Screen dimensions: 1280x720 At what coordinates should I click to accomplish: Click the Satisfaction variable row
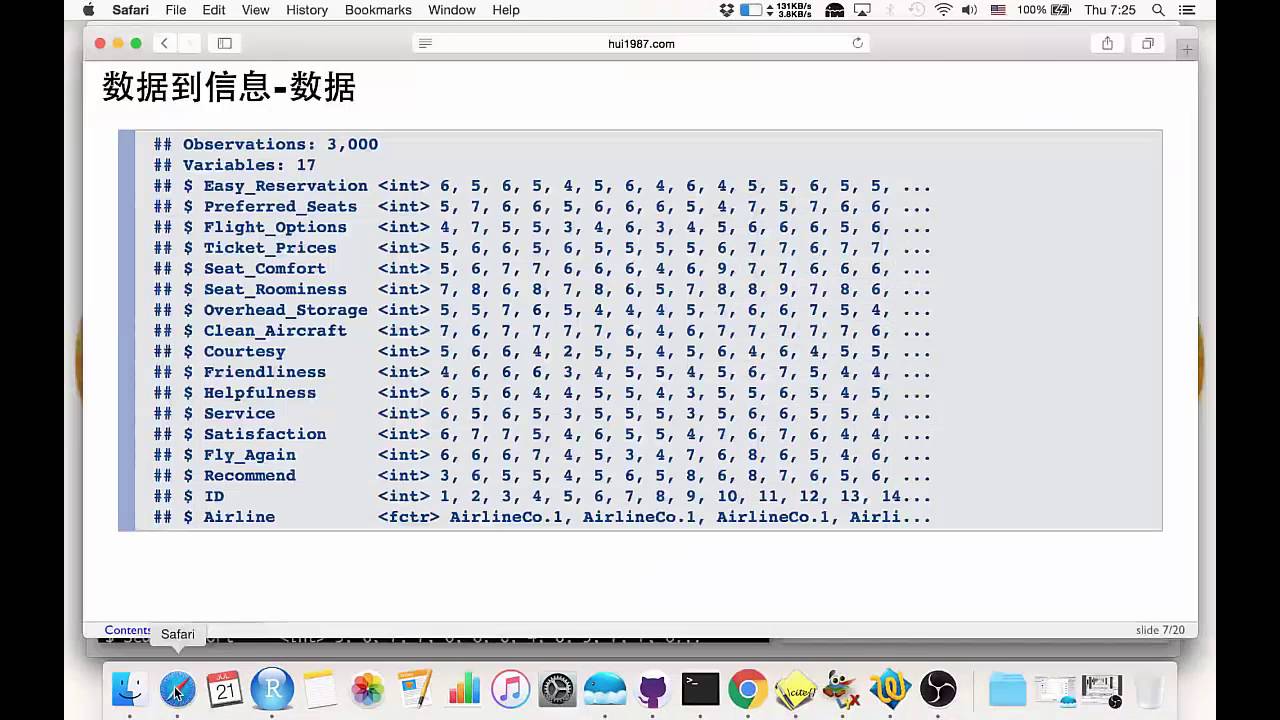click(x=542, y=434)
